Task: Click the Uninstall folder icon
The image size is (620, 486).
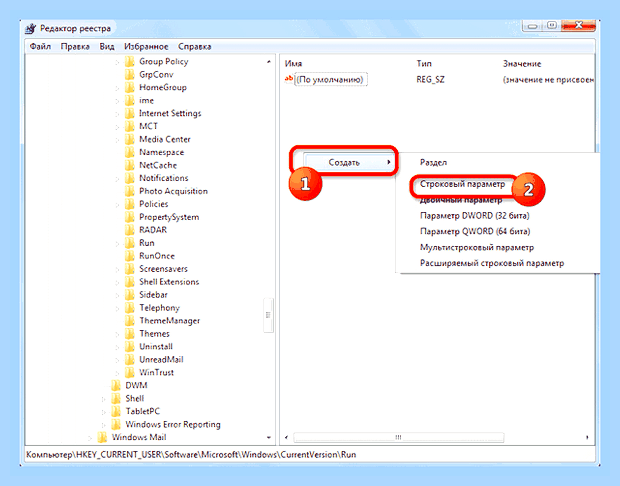Action: (x=129, y=347)
